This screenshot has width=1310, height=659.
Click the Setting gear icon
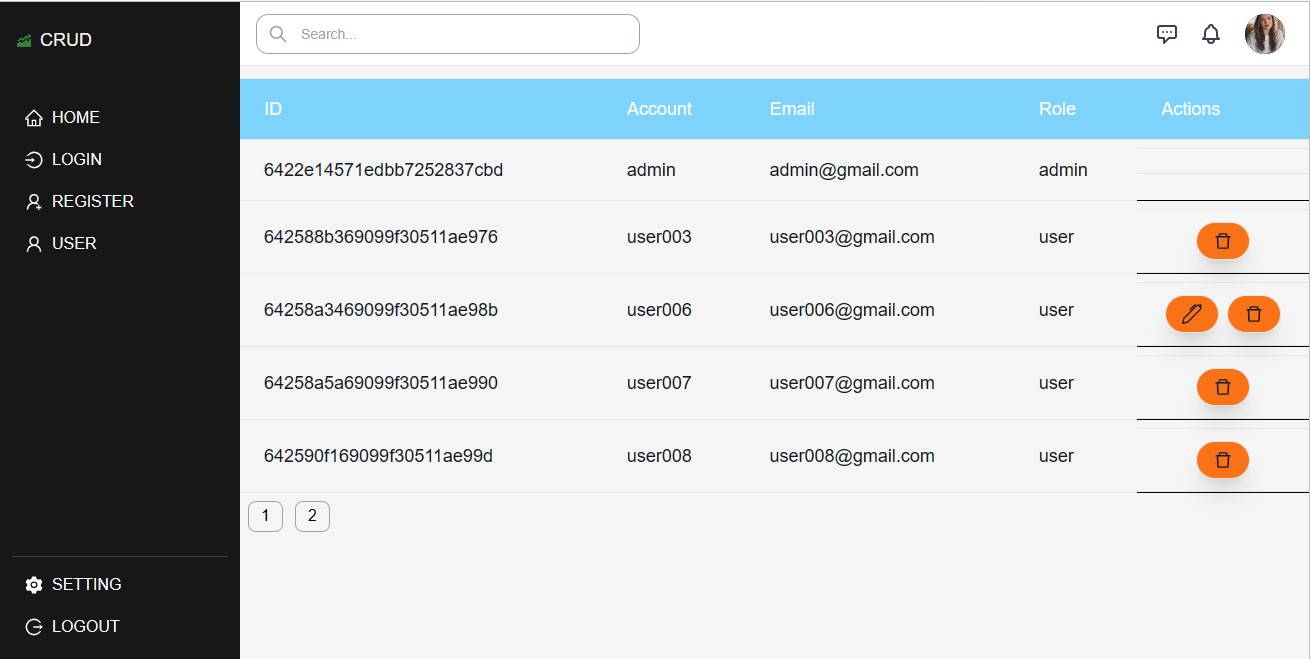34,585
